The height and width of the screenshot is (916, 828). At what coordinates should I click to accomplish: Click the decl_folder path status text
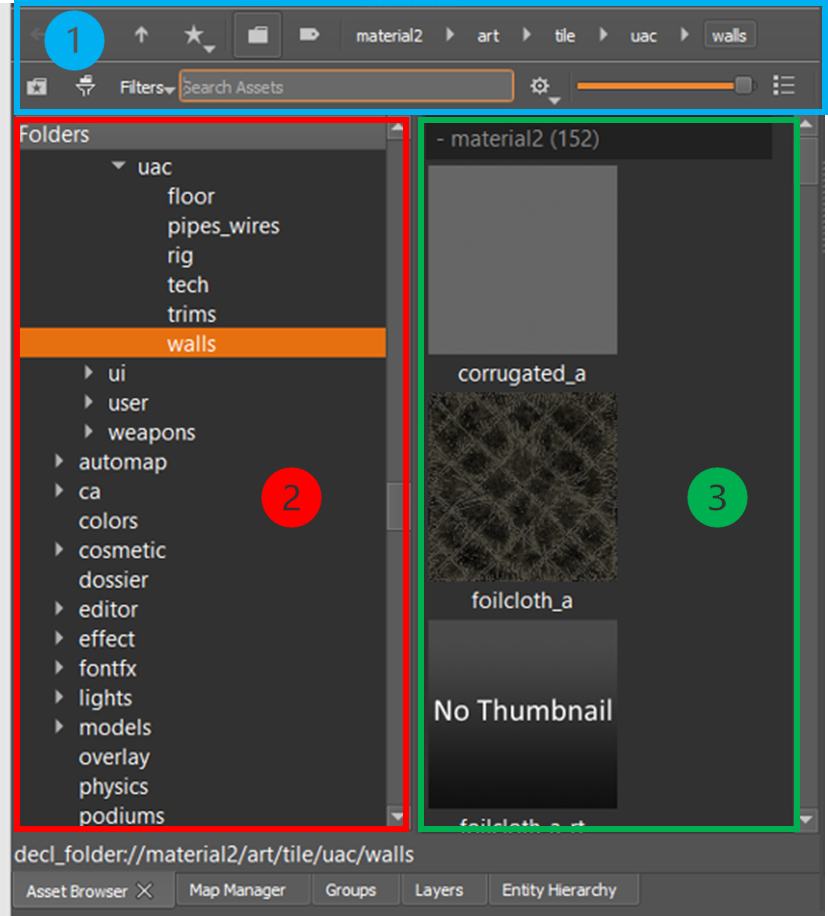(214, 855)
